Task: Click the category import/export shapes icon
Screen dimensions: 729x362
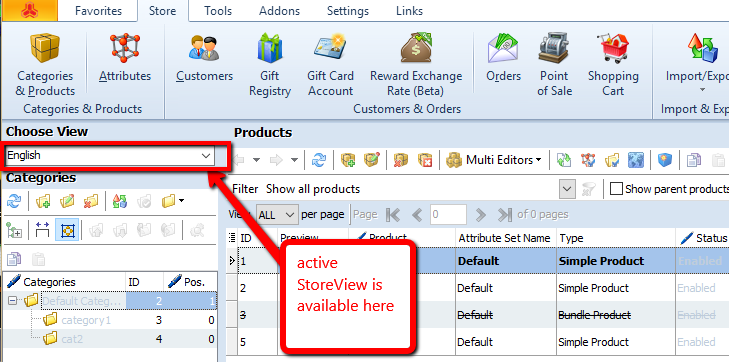Action: tap(119, 201)
